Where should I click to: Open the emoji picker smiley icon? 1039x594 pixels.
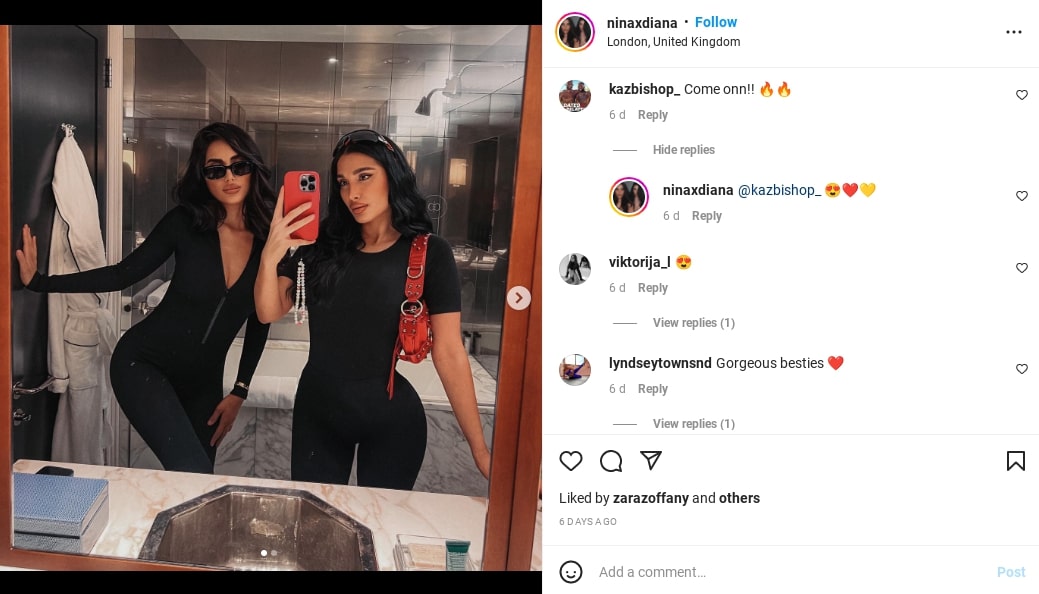tap(571, 571)
